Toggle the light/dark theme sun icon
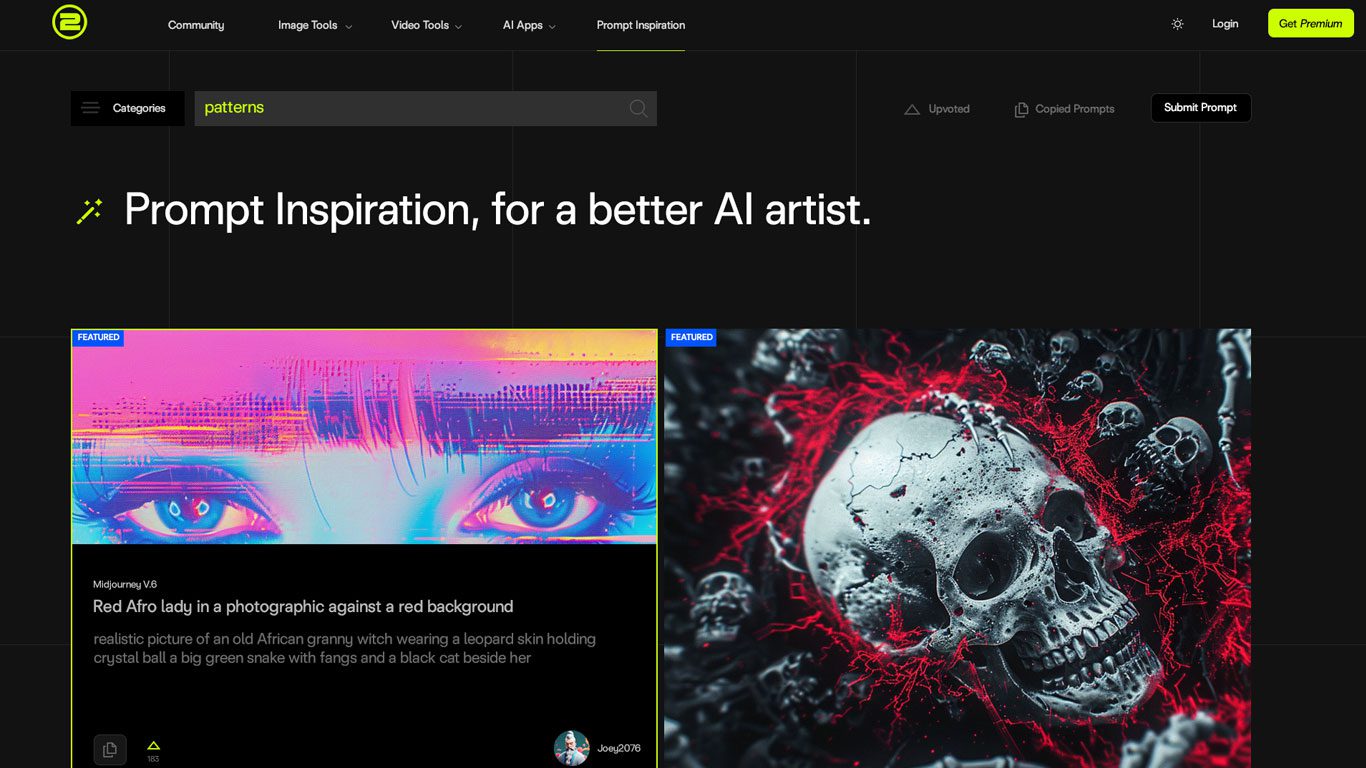1366x768 pixels. [1177, 24]
